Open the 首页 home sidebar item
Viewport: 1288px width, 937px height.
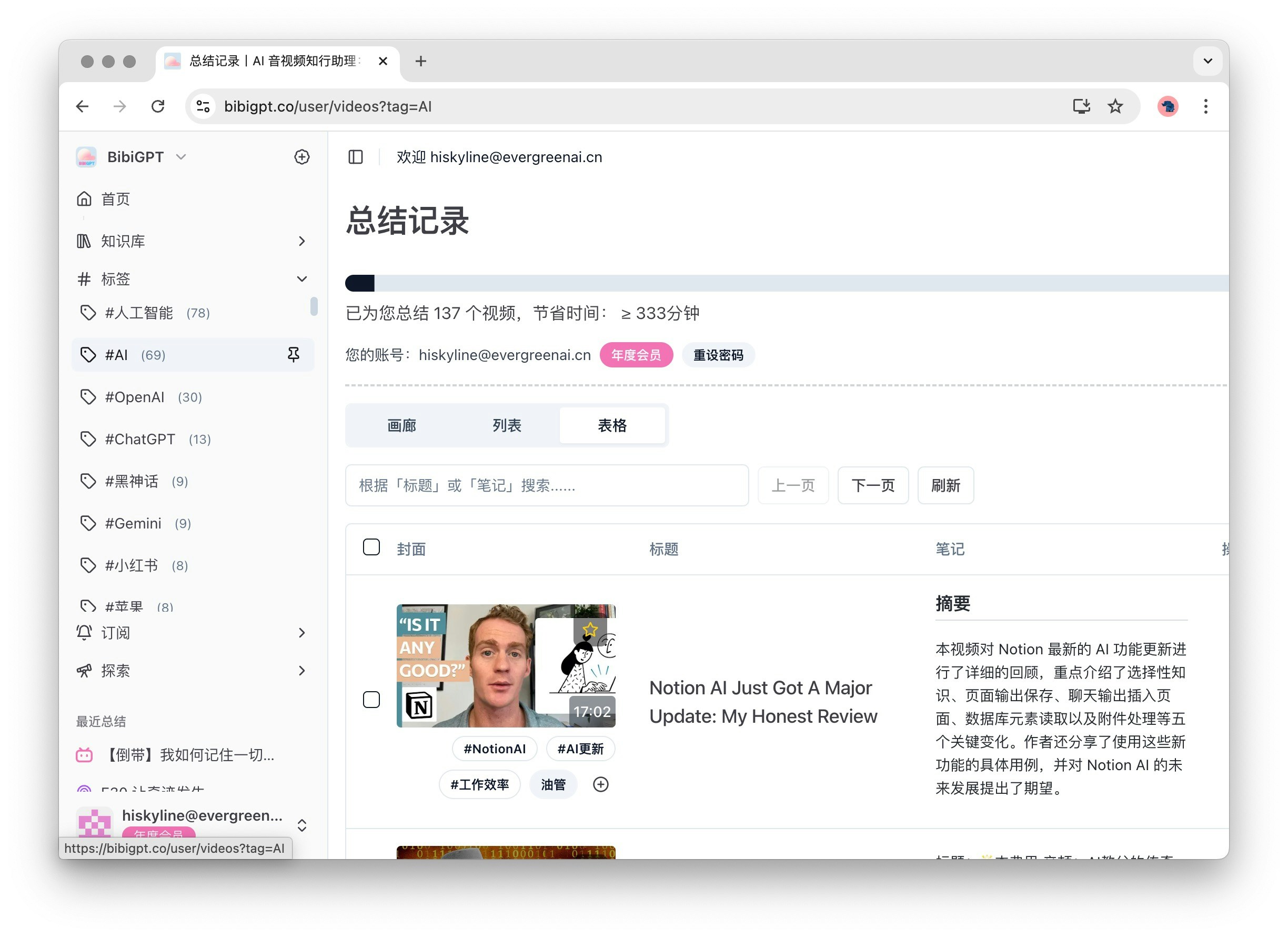pyautogui.click(x=115, y=199)
